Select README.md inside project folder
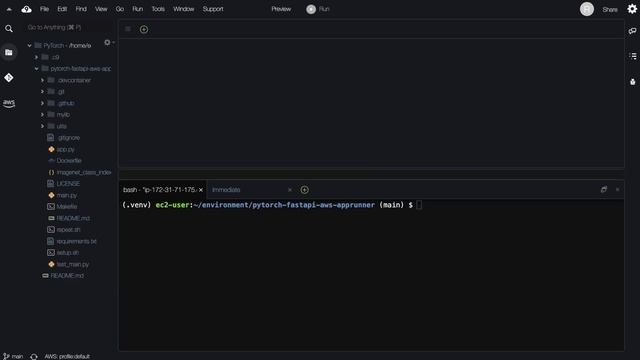This screenshot has height=360, width=640. tap(69, 218)
